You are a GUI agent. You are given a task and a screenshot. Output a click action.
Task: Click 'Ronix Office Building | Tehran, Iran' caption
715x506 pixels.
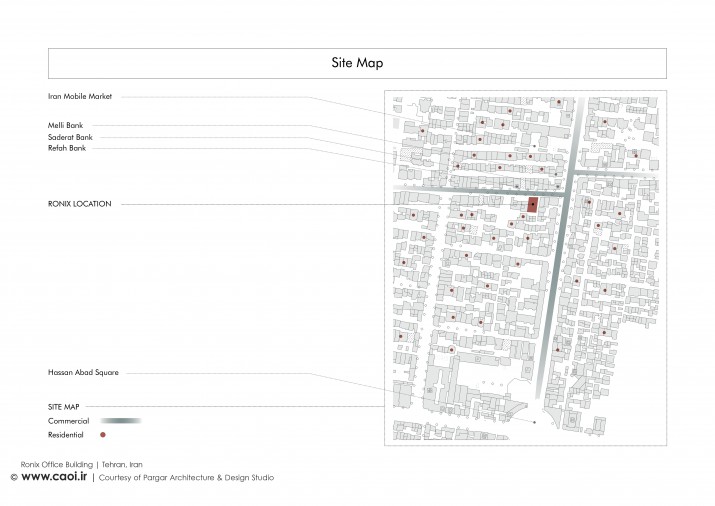(x=82, y=465)
